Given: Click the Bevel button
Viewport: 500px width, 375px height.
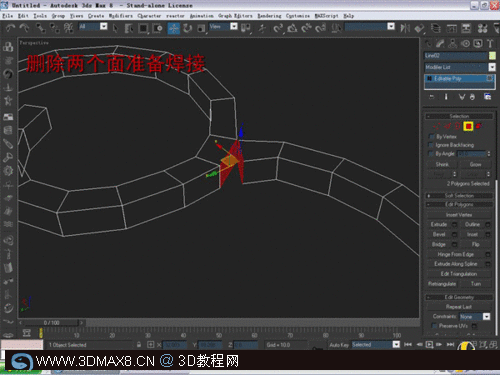Looking at the screenshot, I should tap(439, 234).
